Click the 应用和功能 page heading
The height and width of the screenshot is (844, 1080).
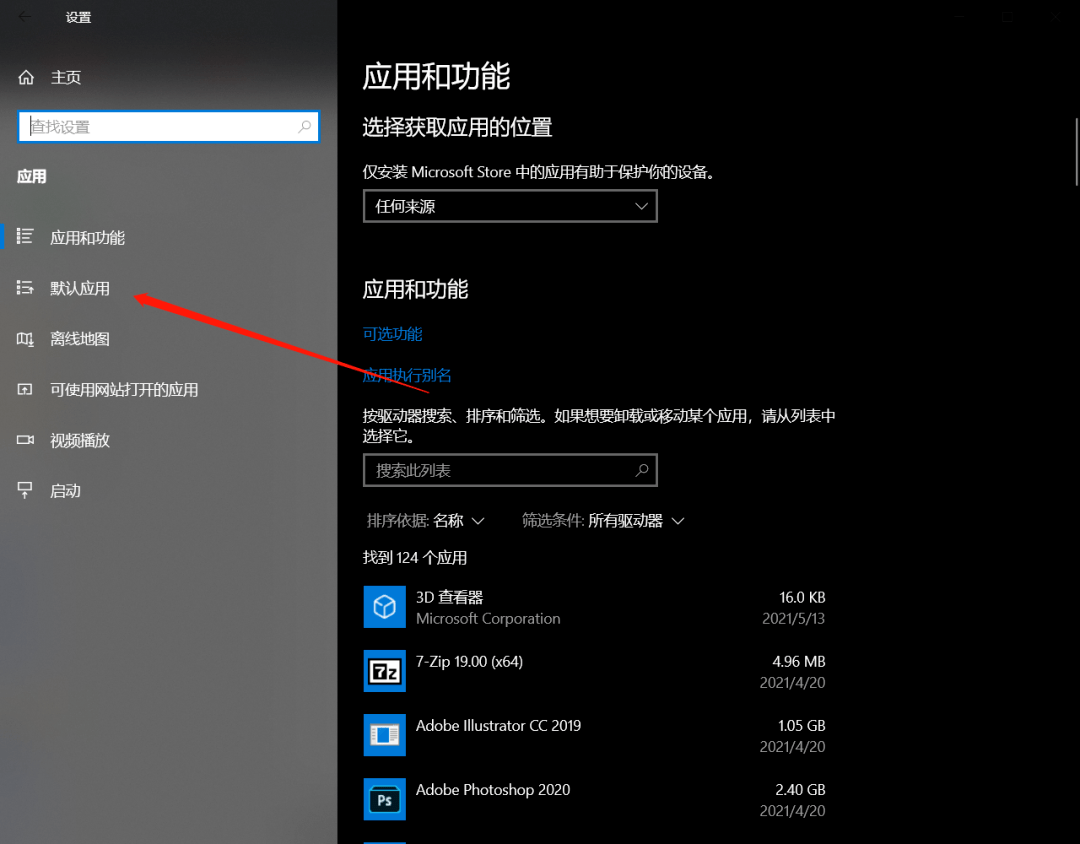pyautogui.click(x=437, y=76)
